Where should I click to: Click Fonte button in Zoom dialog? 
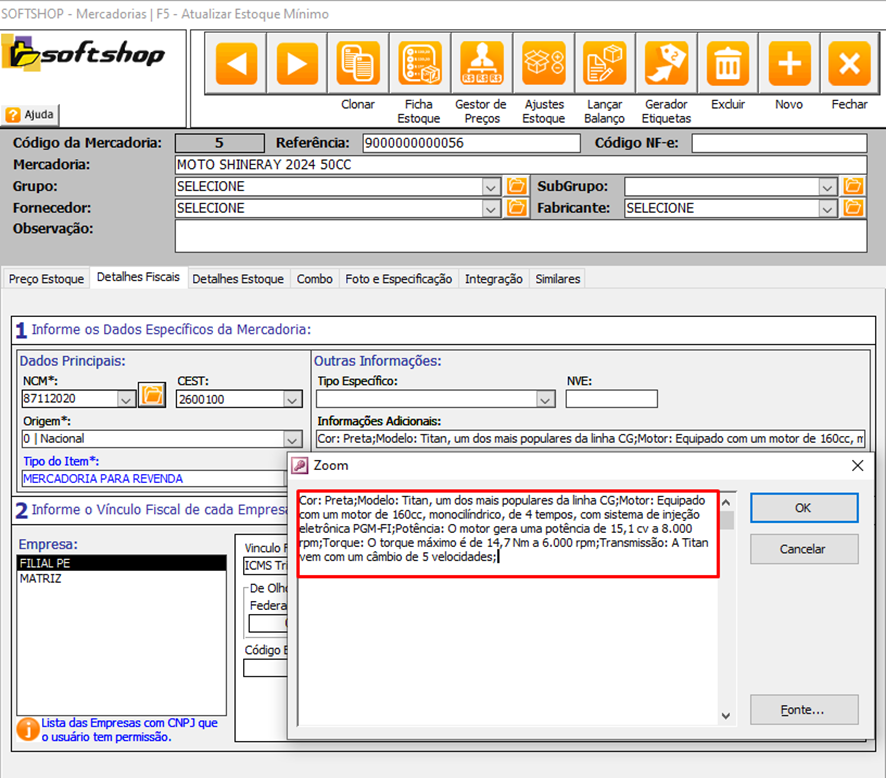tap(804, 710)
